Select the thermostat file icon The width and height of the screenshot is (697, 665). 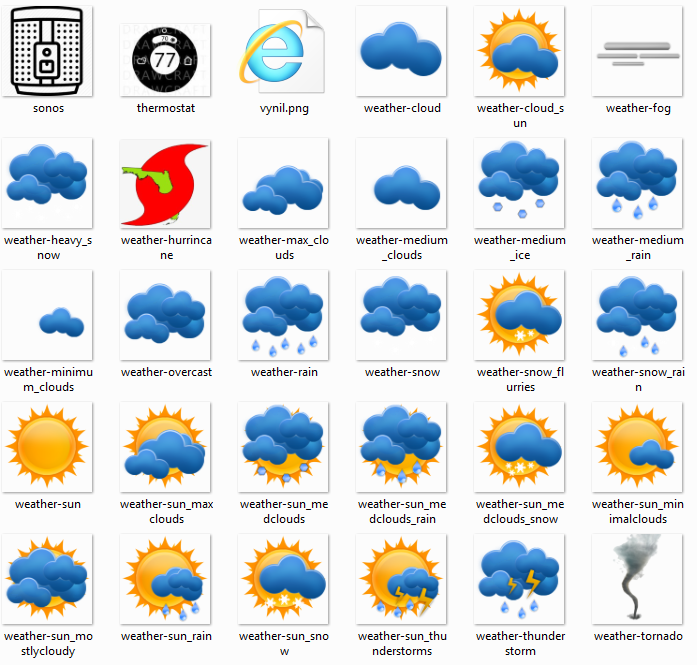165,60
